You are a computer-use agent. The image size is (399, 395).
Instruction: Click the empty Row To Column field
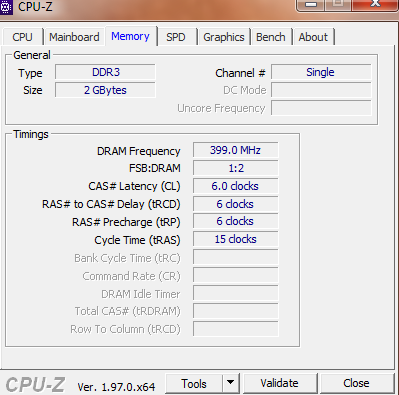(x=236, y=329)
